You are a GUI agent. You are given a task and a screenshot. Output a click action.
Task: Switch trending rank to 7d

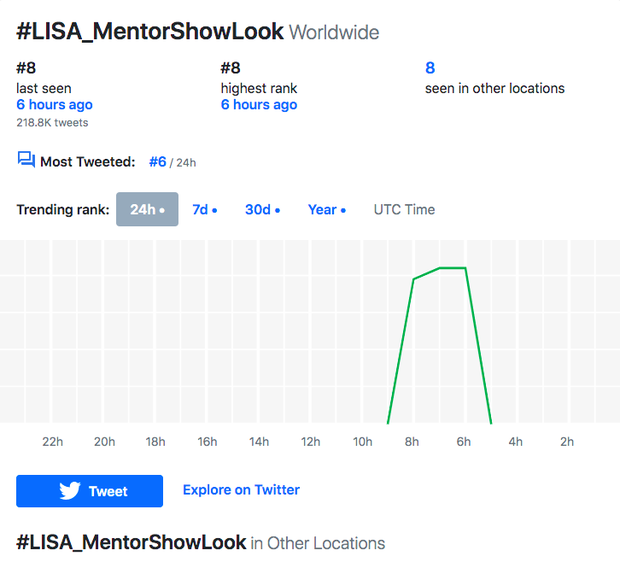[204, 210]
